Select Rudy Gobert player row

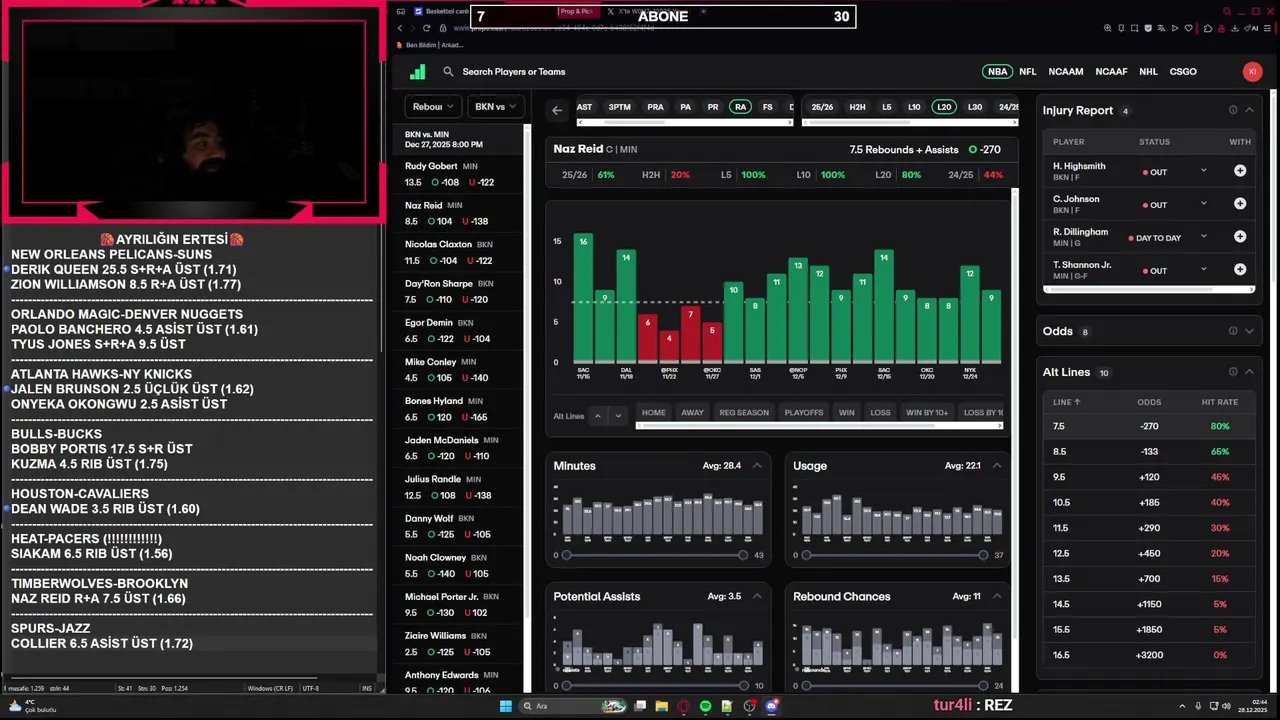(x=460, y=174)
